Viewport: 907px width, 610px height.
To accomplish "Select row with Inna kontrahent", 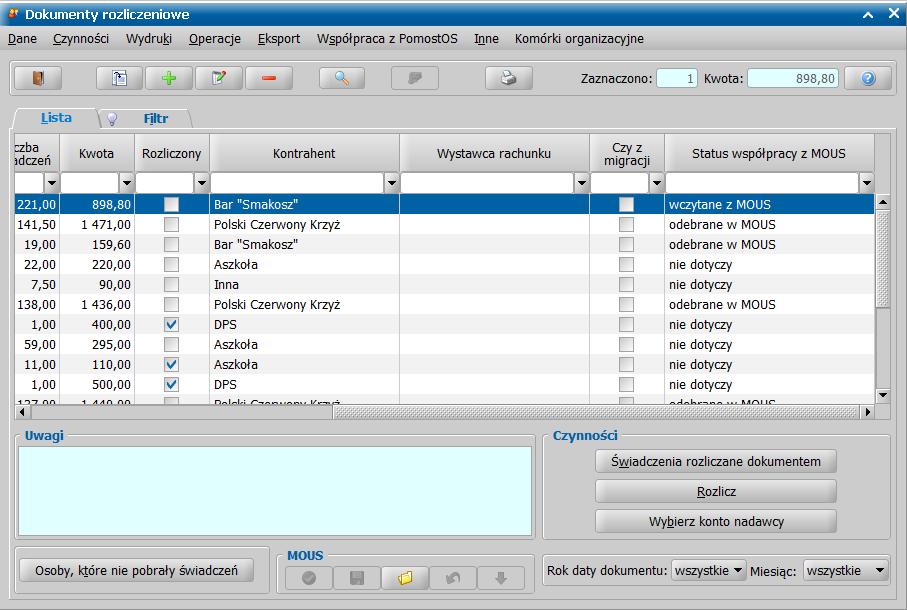I will coord(444,284).
